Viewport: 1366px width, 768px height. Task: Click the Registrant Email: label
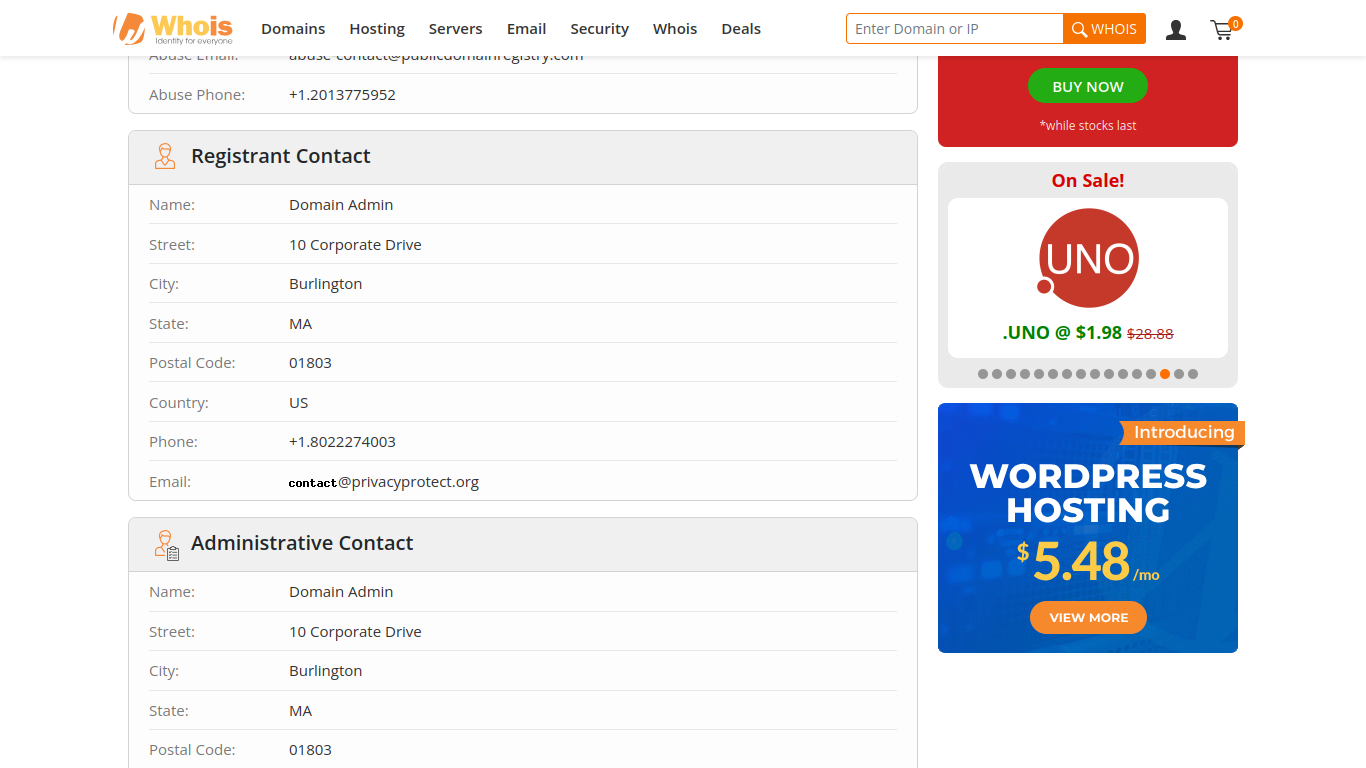[x=170, y=482]
